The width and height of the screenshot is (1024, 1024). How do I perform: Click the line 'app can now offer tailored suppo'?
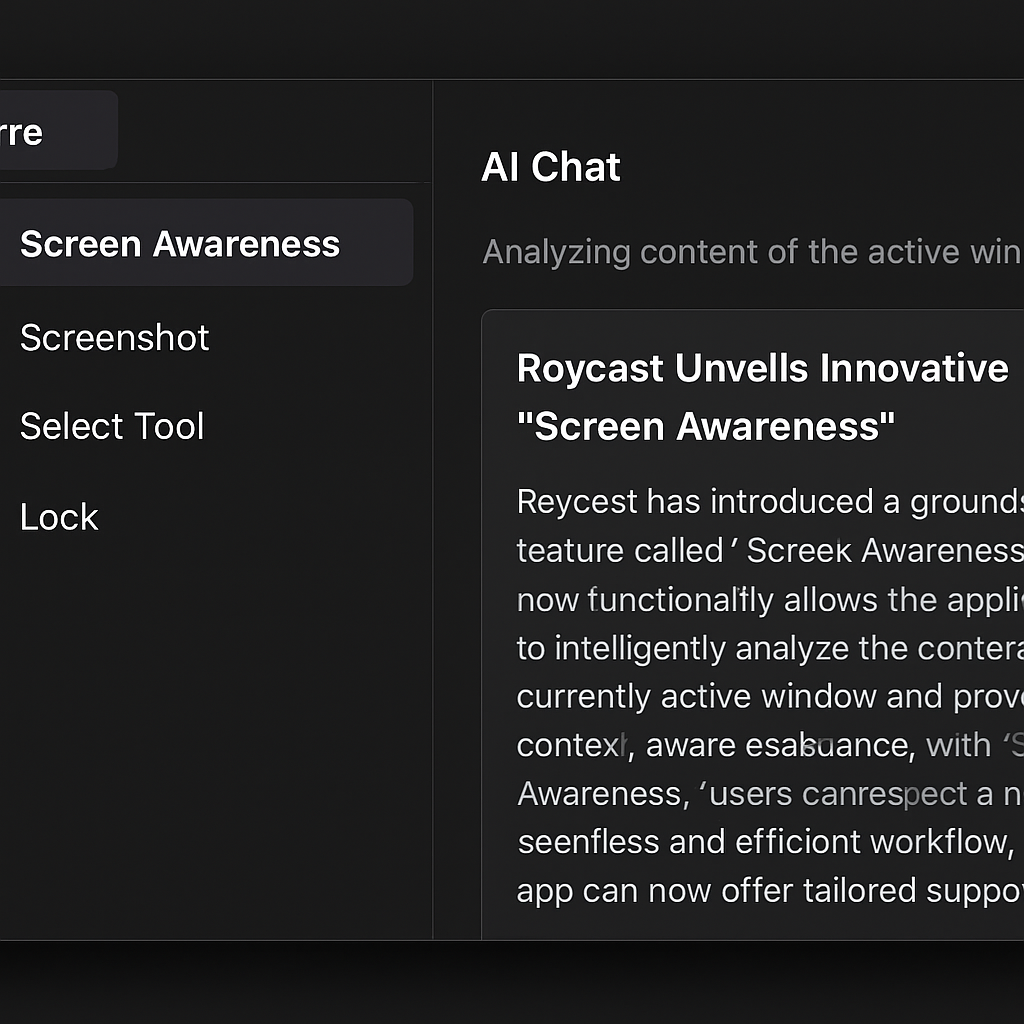[x=770, y=891]
